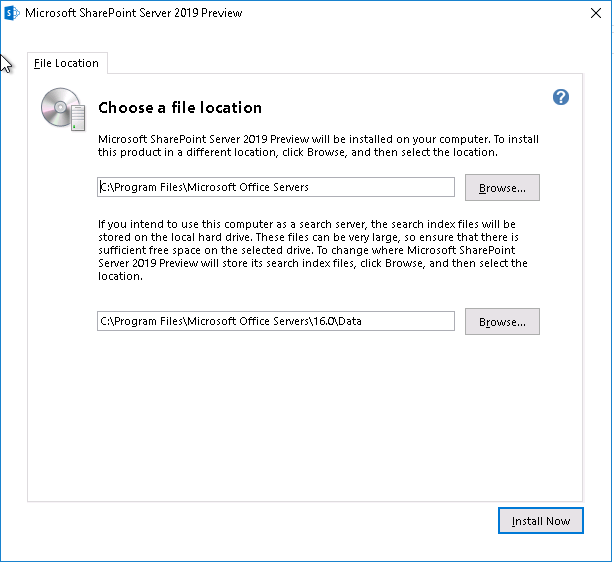Click the window title 'Microsoft SharePoint Server 2019 Preview'
This screenshot has height=562, width=614.
tap(134, 13)
